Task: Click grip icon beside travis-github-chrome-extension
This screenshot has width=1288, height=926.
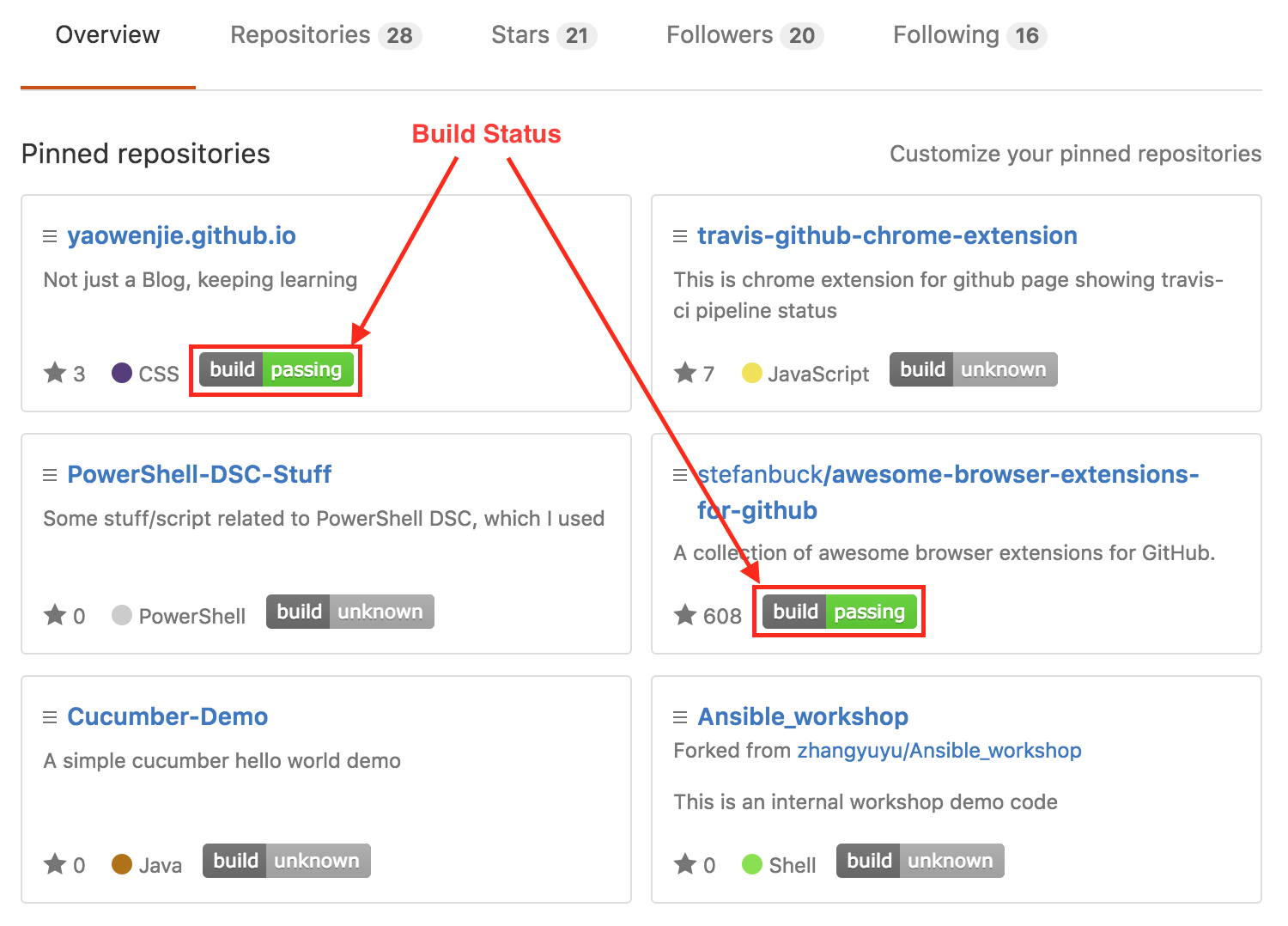Action: [680, 236]
